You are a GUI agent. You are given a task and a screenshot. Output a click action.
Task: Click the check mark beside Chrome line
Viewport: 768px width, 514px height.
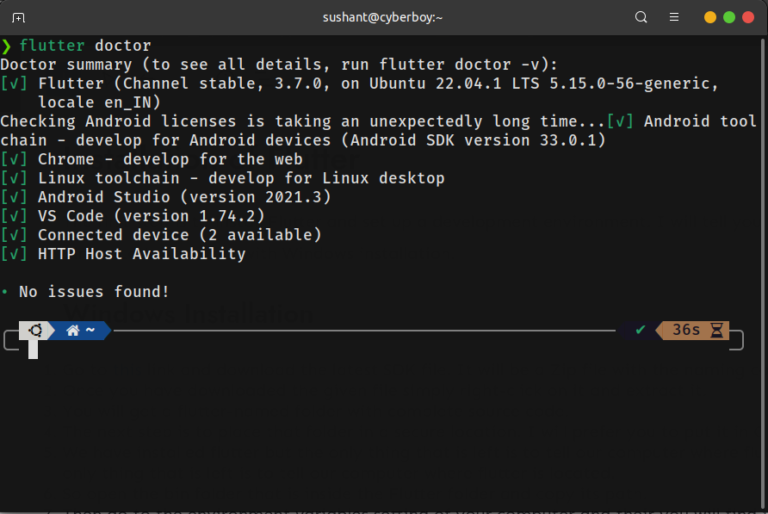tap(14, 159)
